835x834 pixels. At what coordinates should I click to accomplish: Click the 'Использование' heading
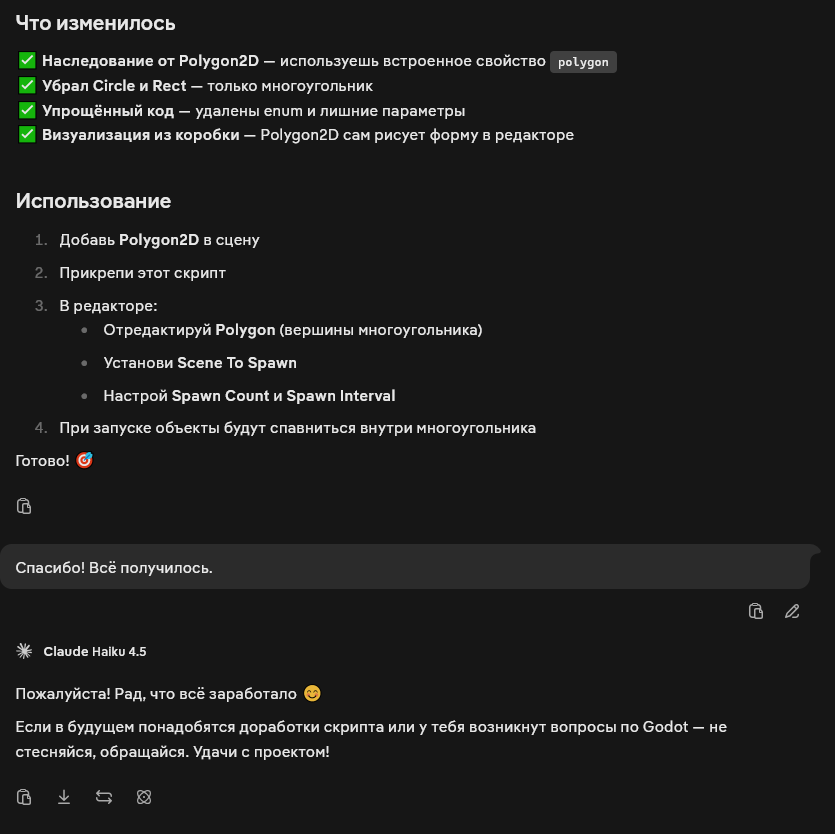tap(93, 201)
